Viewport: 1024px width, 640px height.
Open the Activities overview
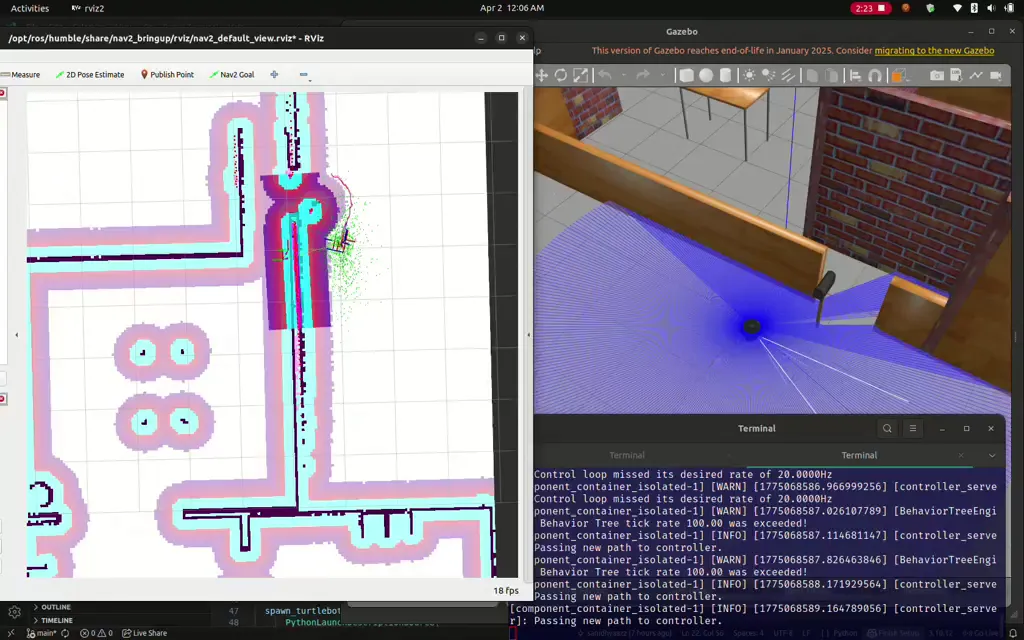[x=30, y=8]
